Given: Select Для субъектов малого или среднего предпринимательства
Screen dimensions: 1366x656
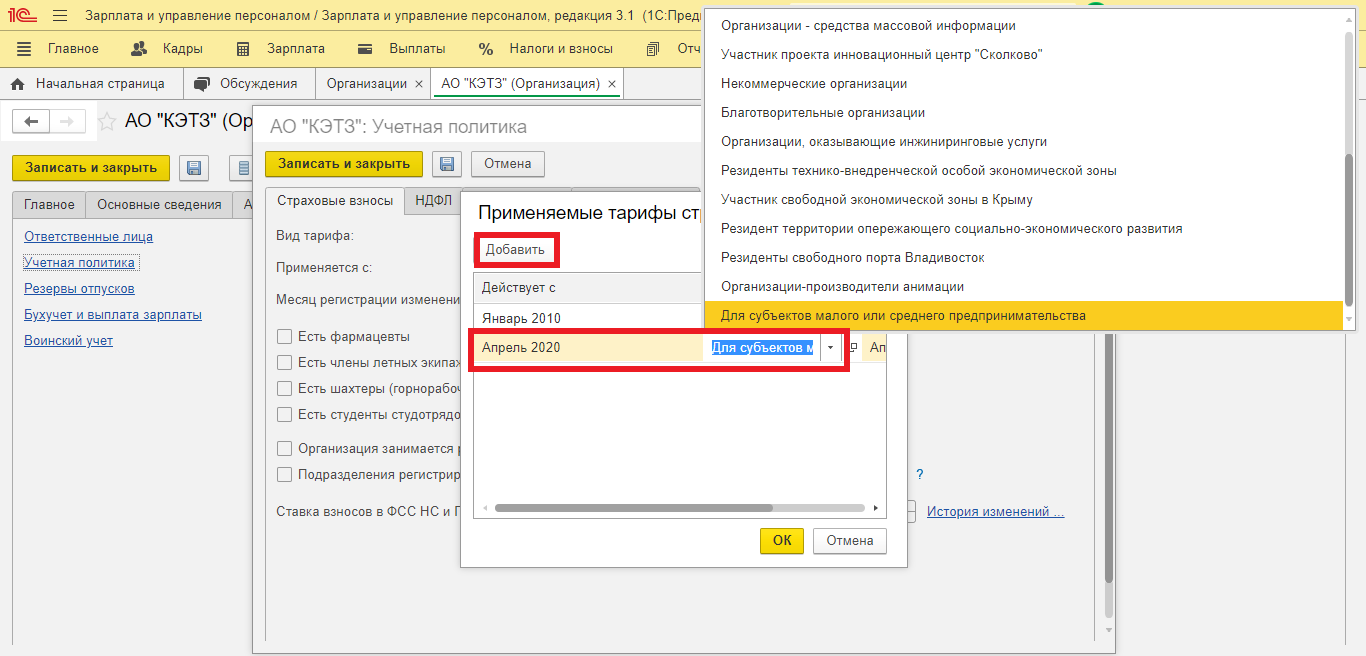Looking at the screenshot, I should coord(902,316).
